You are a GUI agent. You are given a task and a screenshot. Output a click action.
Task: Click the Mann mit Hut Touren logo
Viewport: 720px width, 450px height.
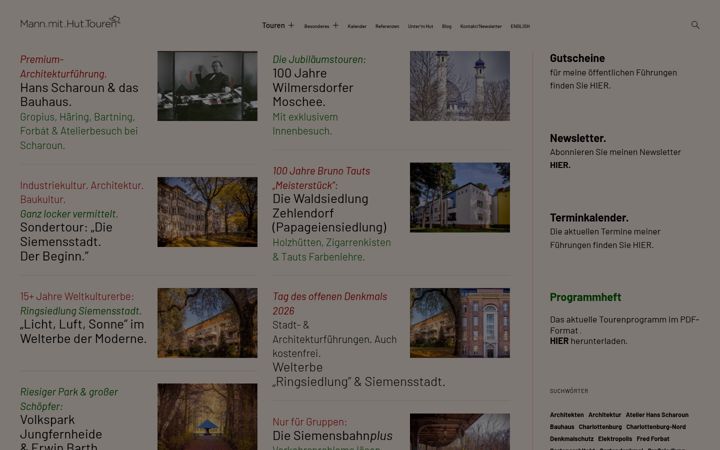pyautogui.click(x=70, y=22)
